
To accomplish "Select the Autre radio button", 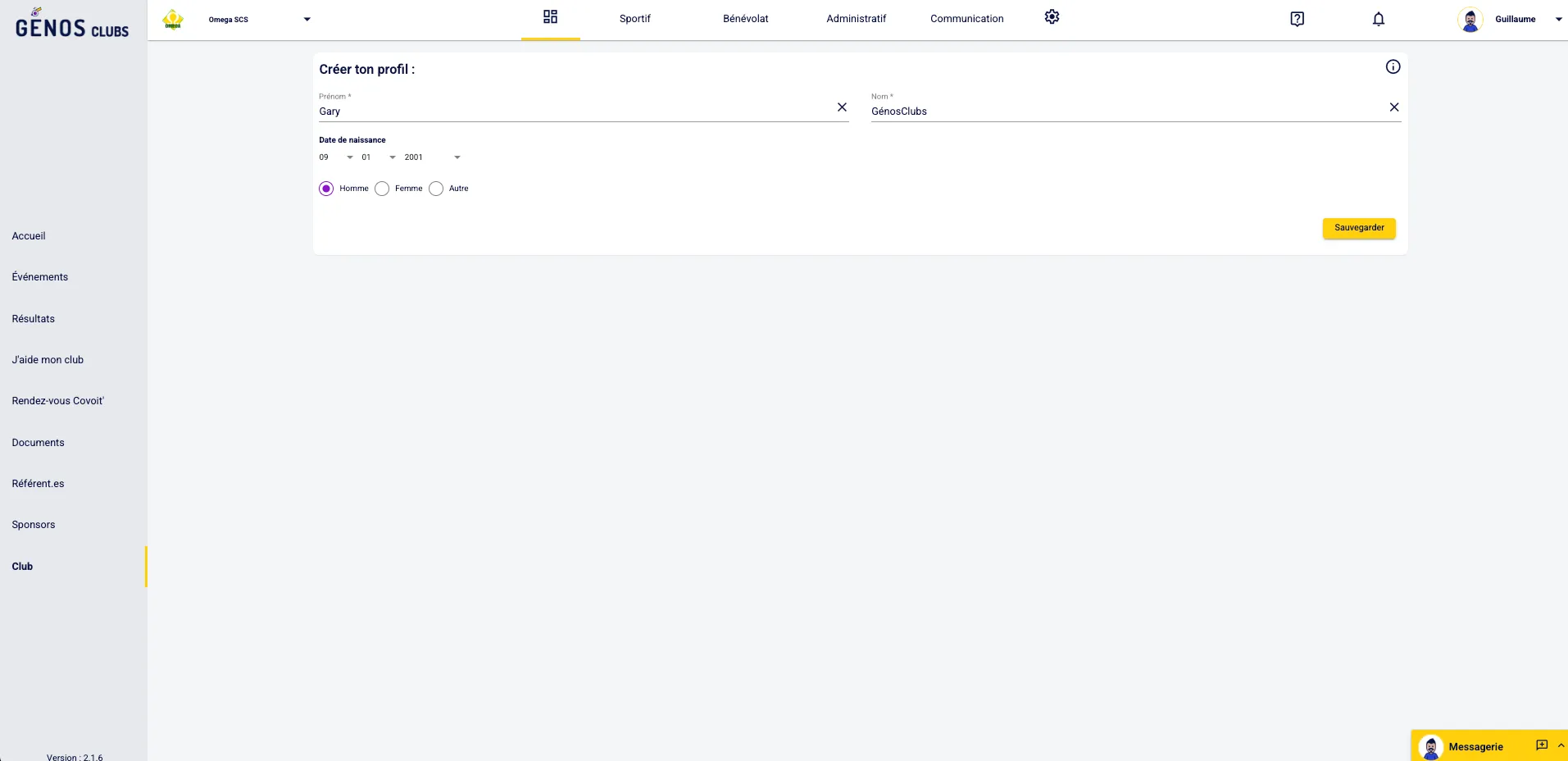I will (436, 189).
